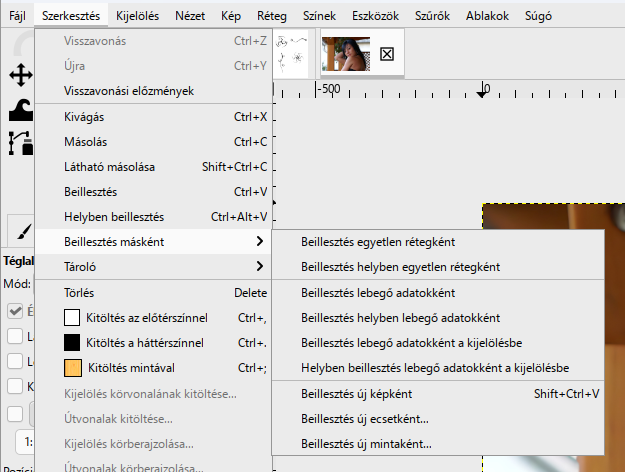Screen dimensions: 625x472
Task: Click white foreground fill swatch
Action: [72, 318]
